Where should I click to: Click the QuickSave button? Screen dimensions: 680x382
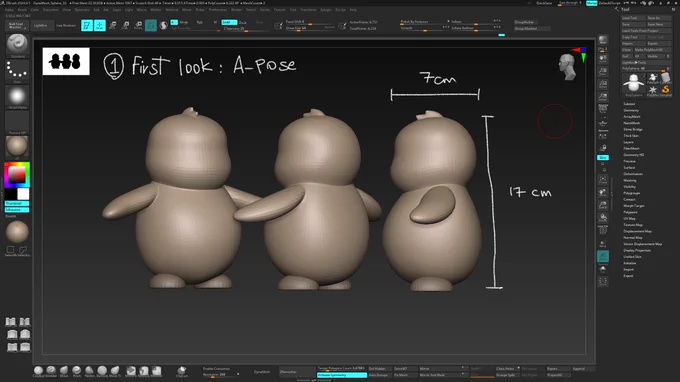pos(544,3)
